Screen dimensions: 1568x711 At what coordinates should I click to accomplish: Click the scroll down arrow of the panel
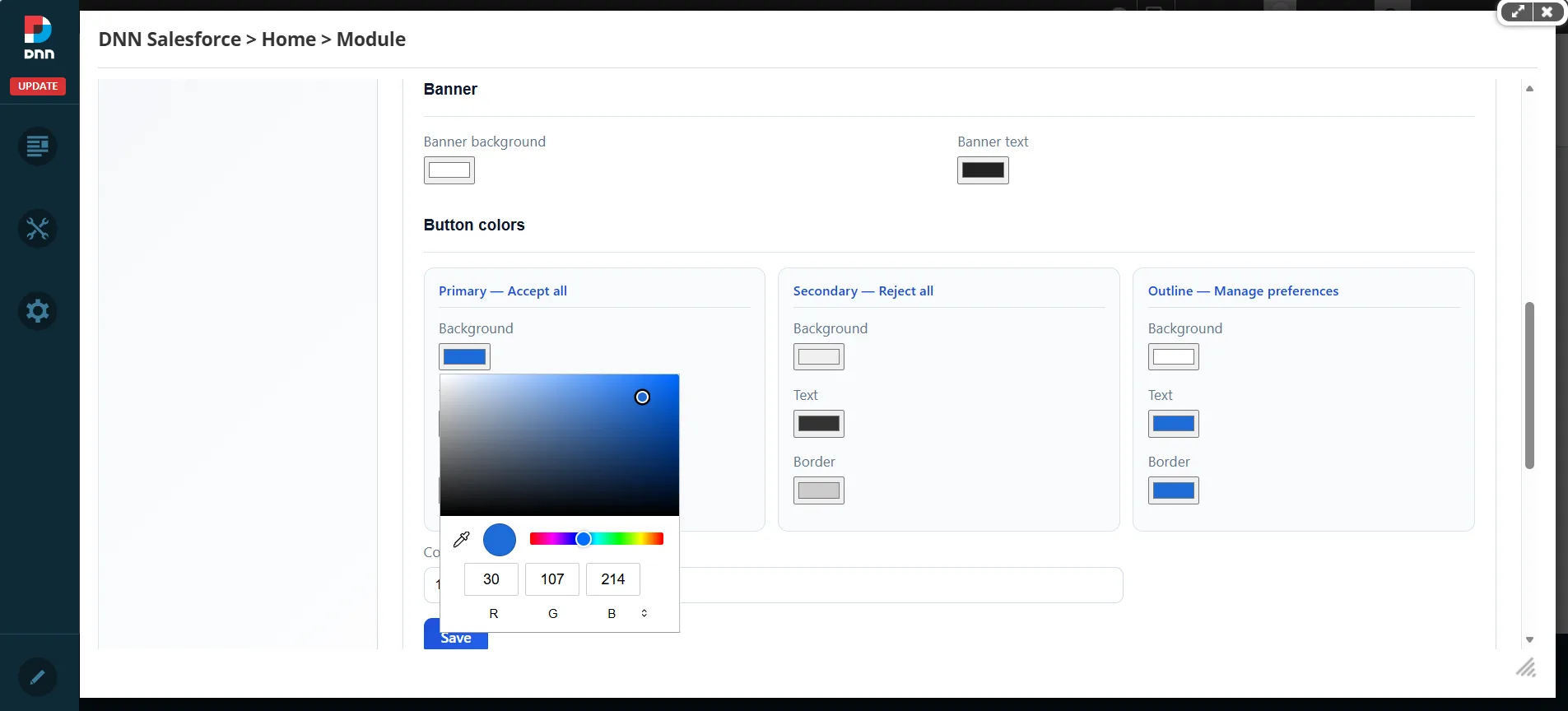[1529, 639]
